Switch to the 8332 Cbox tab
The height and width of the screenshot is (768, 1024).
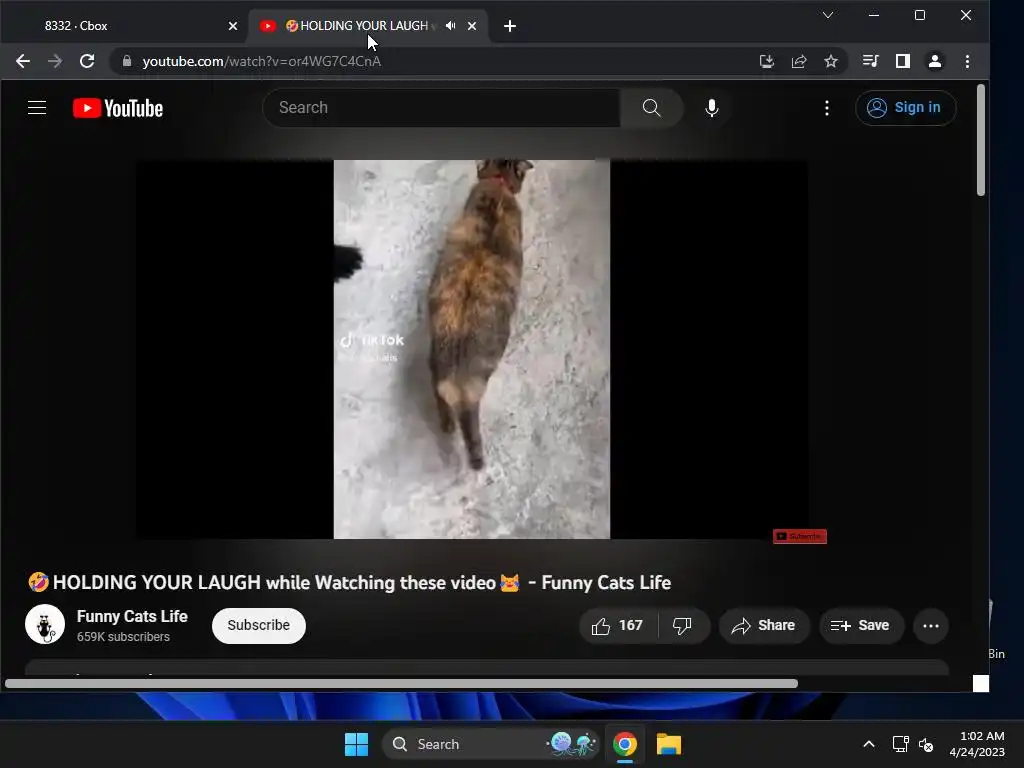click(123, 26)
